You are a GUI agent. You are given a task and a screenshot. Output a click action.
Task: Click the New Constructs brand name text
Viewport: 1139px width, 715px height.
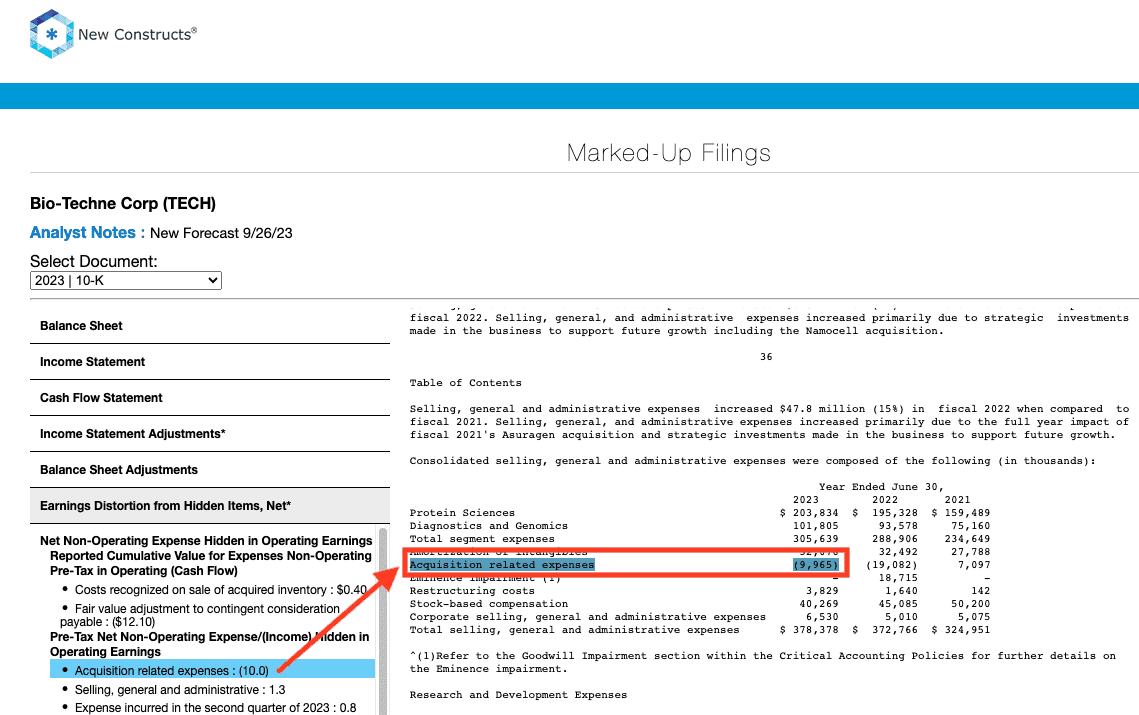coord(137,34)
